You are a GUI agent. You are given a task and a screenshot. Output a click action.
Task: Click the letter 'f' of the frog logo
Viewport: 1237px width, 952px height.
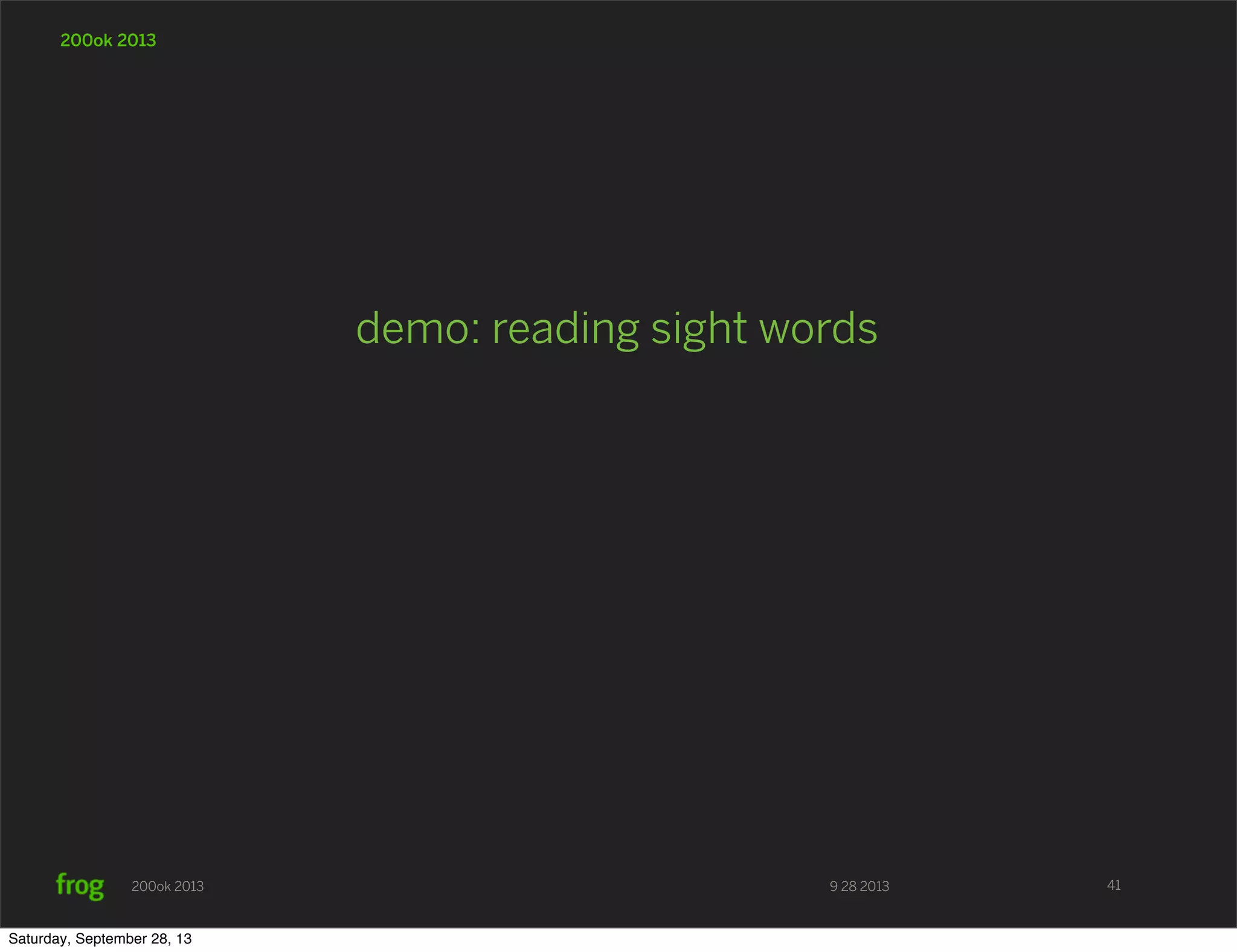60,884
